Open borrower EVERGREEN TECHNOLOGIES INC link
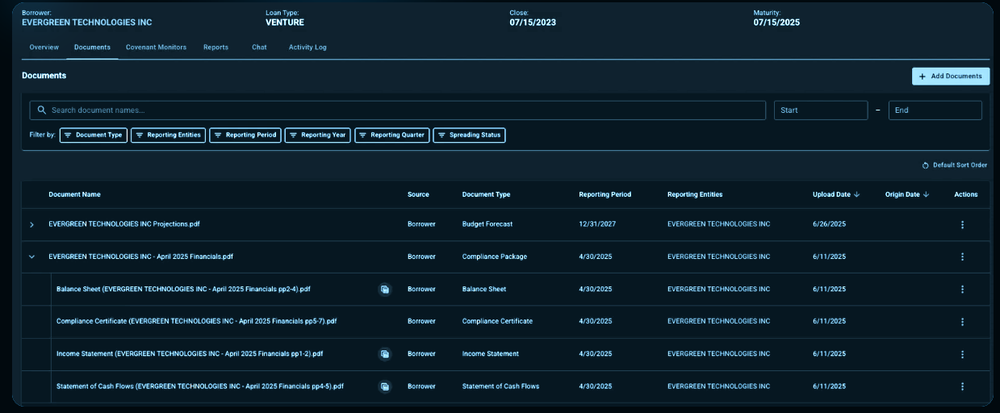1000x413 pixels. 87,22
